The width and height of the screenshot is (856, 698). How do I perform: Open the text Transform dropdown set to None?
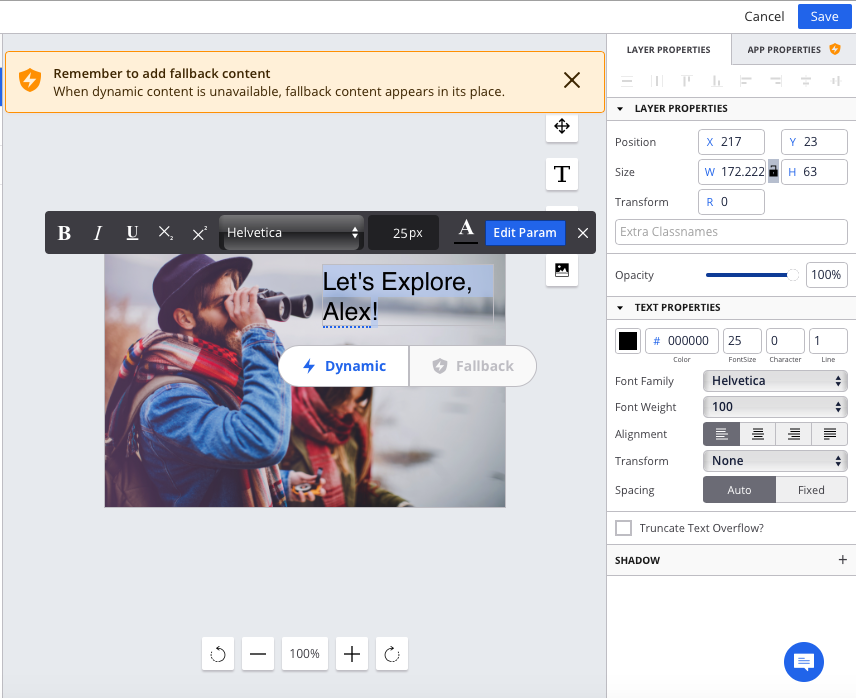click(775, 460)
